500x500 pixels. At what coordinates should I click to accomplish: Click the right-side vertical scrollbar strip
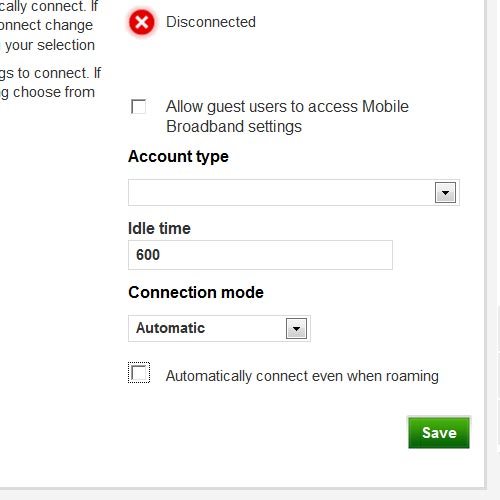494,245
